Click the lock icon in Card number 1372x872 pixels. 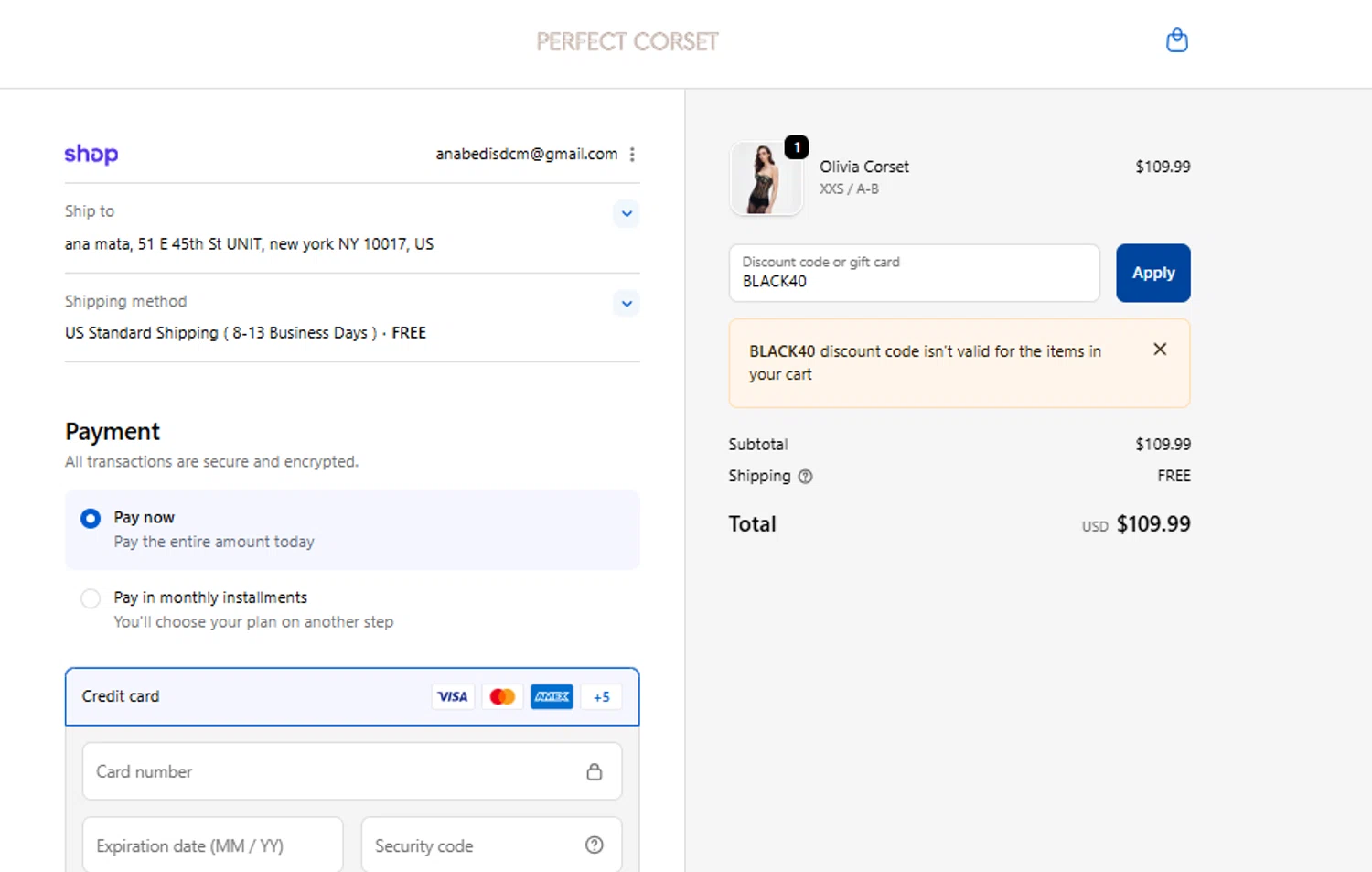tap(595, 772)
